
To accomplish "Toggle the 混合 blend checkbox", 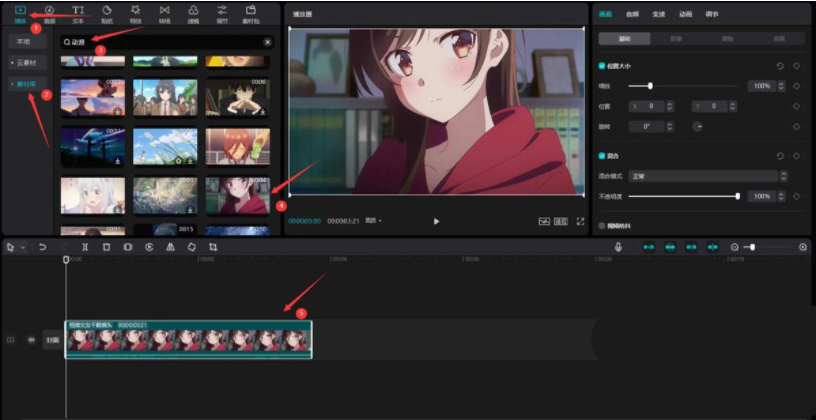I will (602, 156).
